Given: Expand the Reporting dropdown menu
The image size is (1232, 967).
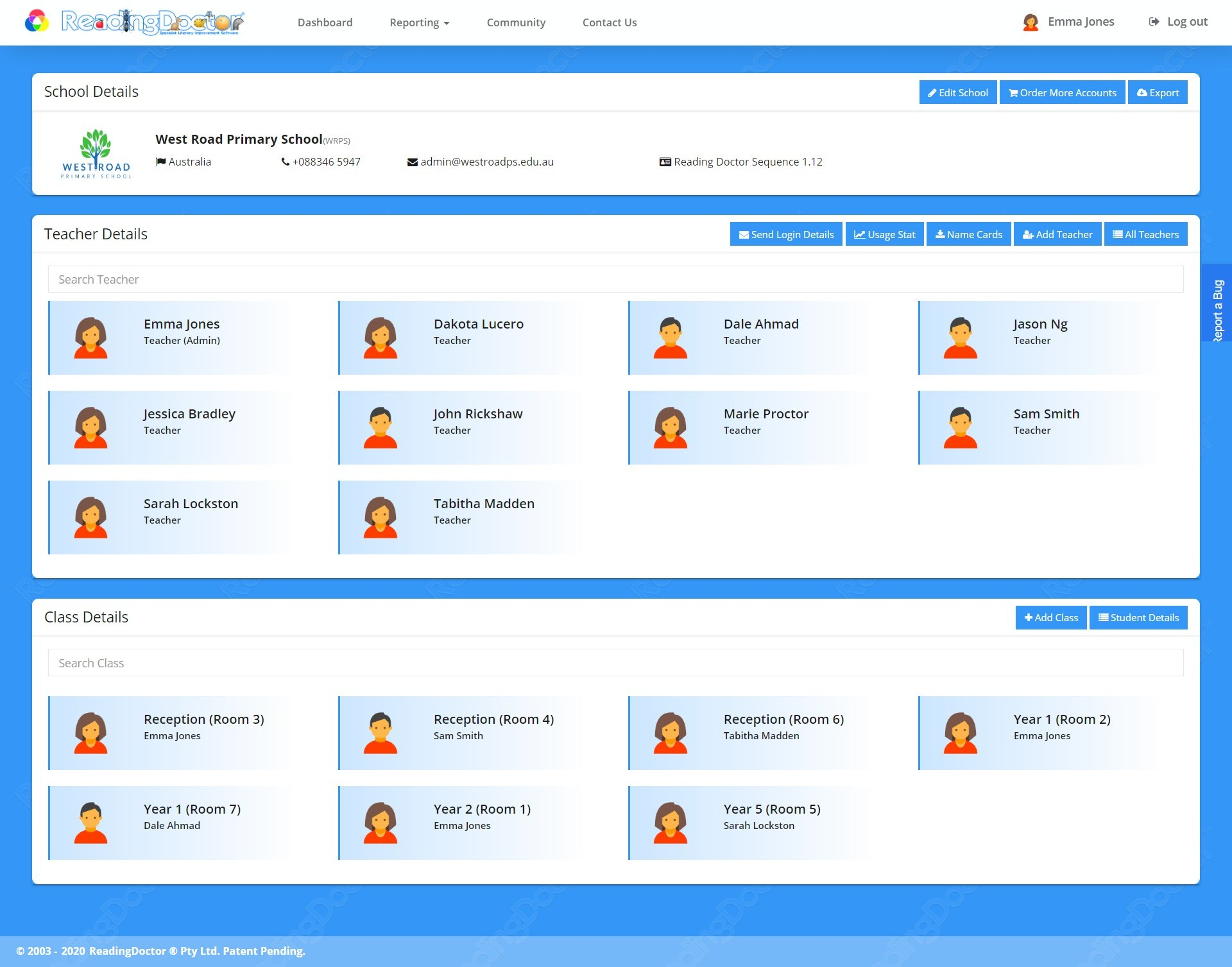Looking at the screenshot, I should 419,22.
